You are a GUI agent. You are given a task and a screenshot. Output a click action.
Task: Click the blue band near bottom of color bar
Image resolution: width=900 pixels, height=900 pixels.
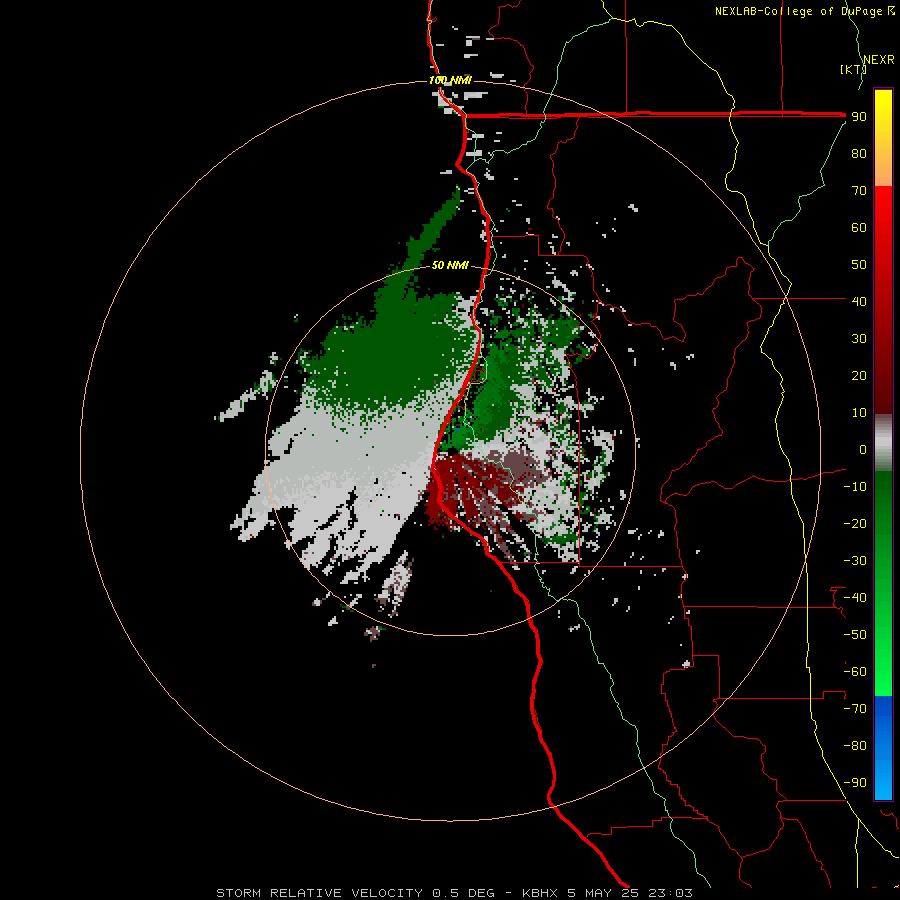point(883,748)
